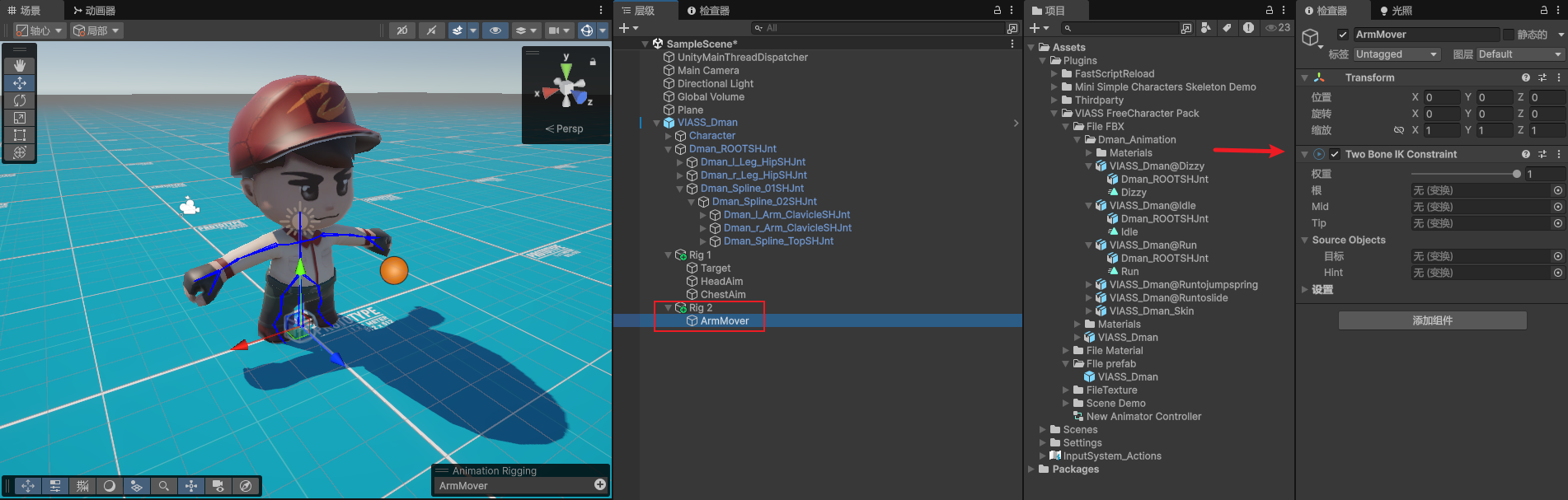Switch to the 动画器 tab
The image size is (1568, 500).
[94, 10]
